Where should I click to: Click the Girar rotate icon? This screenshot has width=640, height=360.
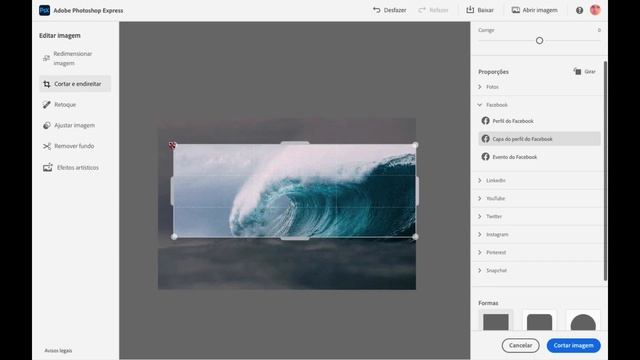[x=577, y=71]
